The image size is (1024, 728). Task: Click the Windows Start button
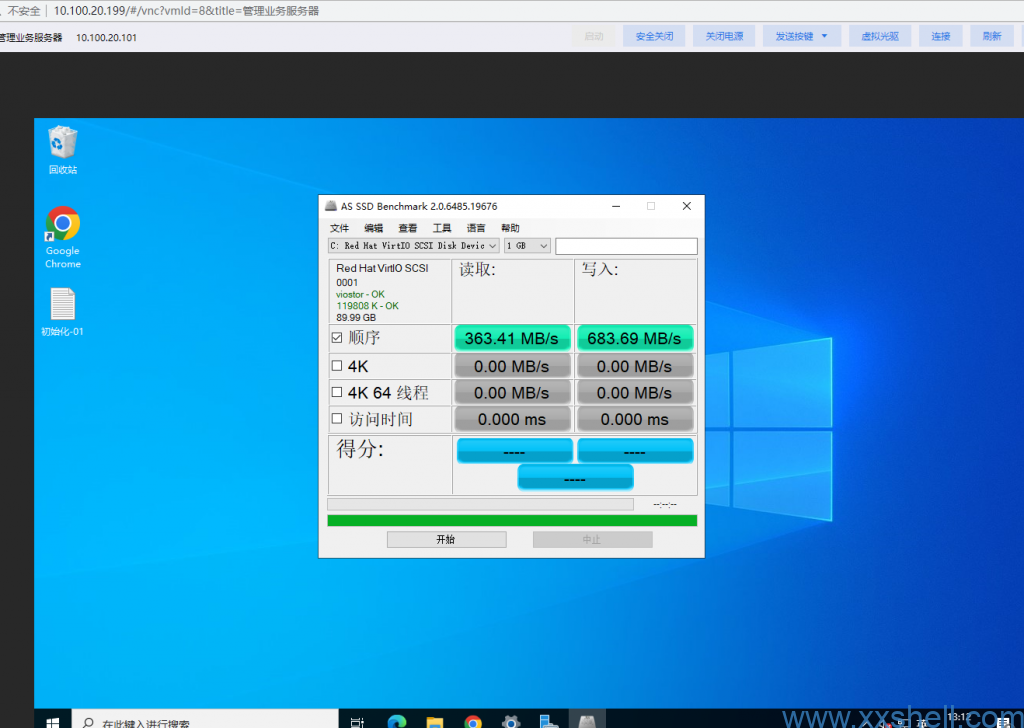click(52, 720)
